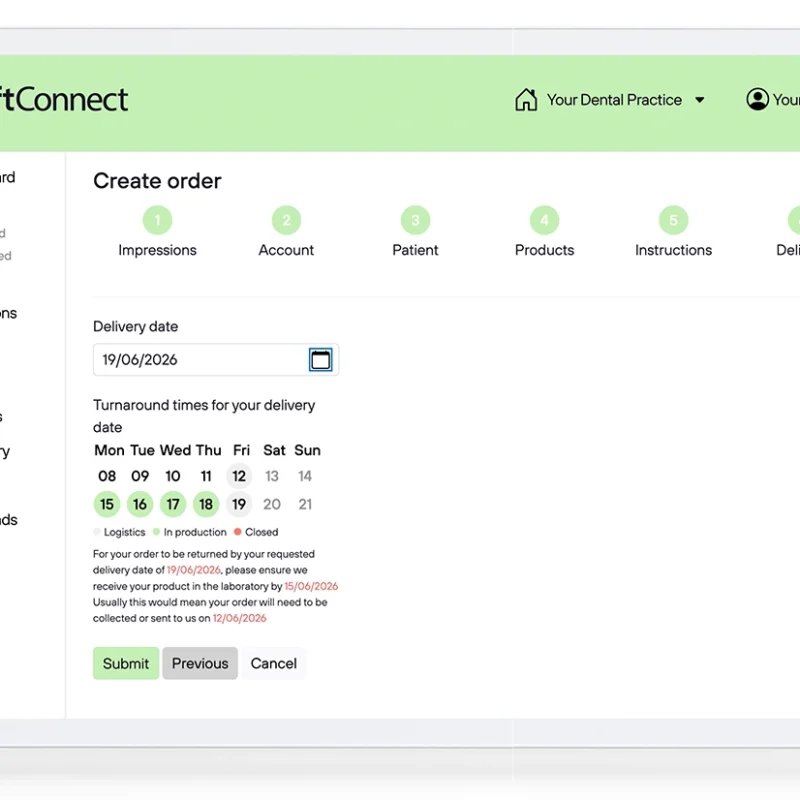Click the red 12/06/2026 collection date
This screenshot has width=800, height=800.
tap(240, 618)
